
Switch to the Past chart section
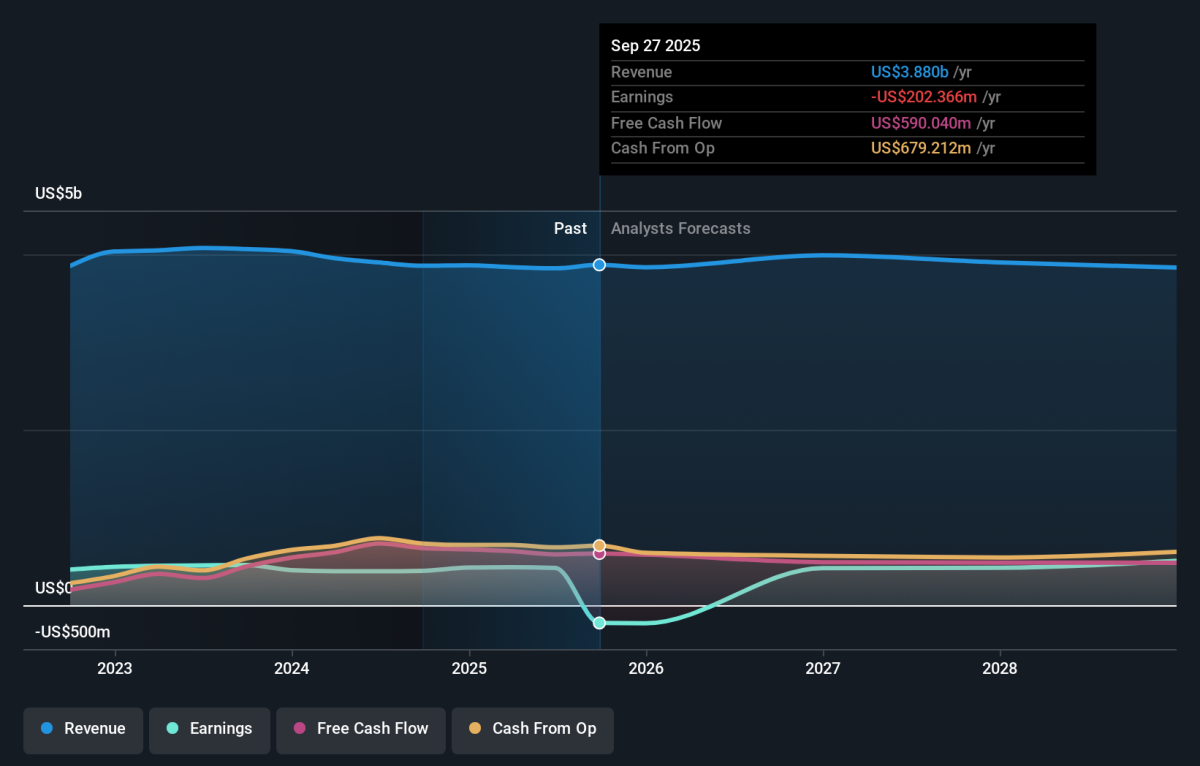(570, 228)
